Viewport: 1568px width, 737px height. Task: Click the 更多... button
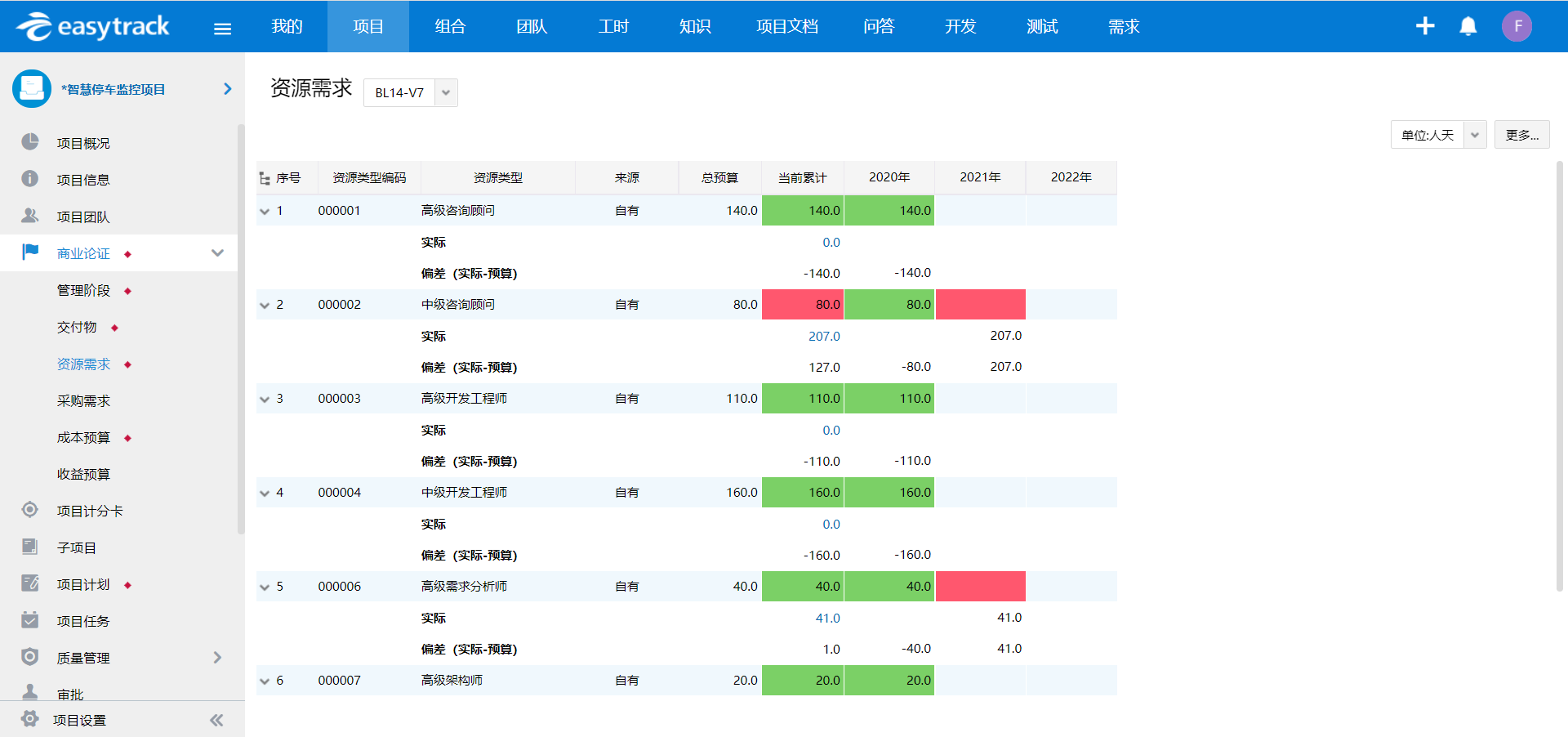tap(1521, 135)
